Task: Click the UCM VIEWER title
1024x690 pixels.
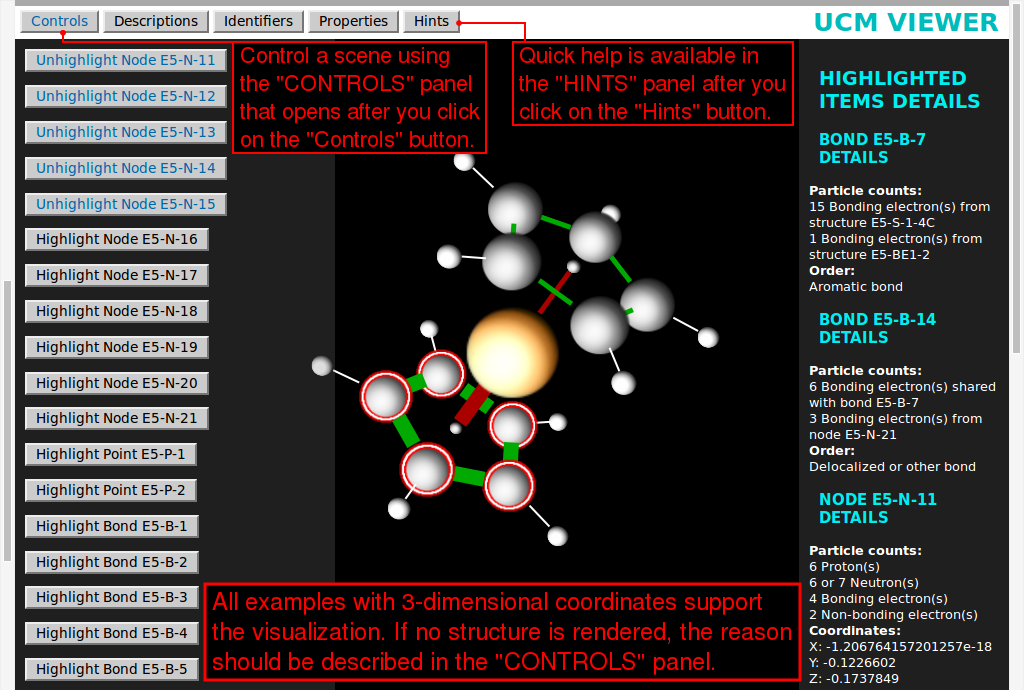Action: point(906,22)
